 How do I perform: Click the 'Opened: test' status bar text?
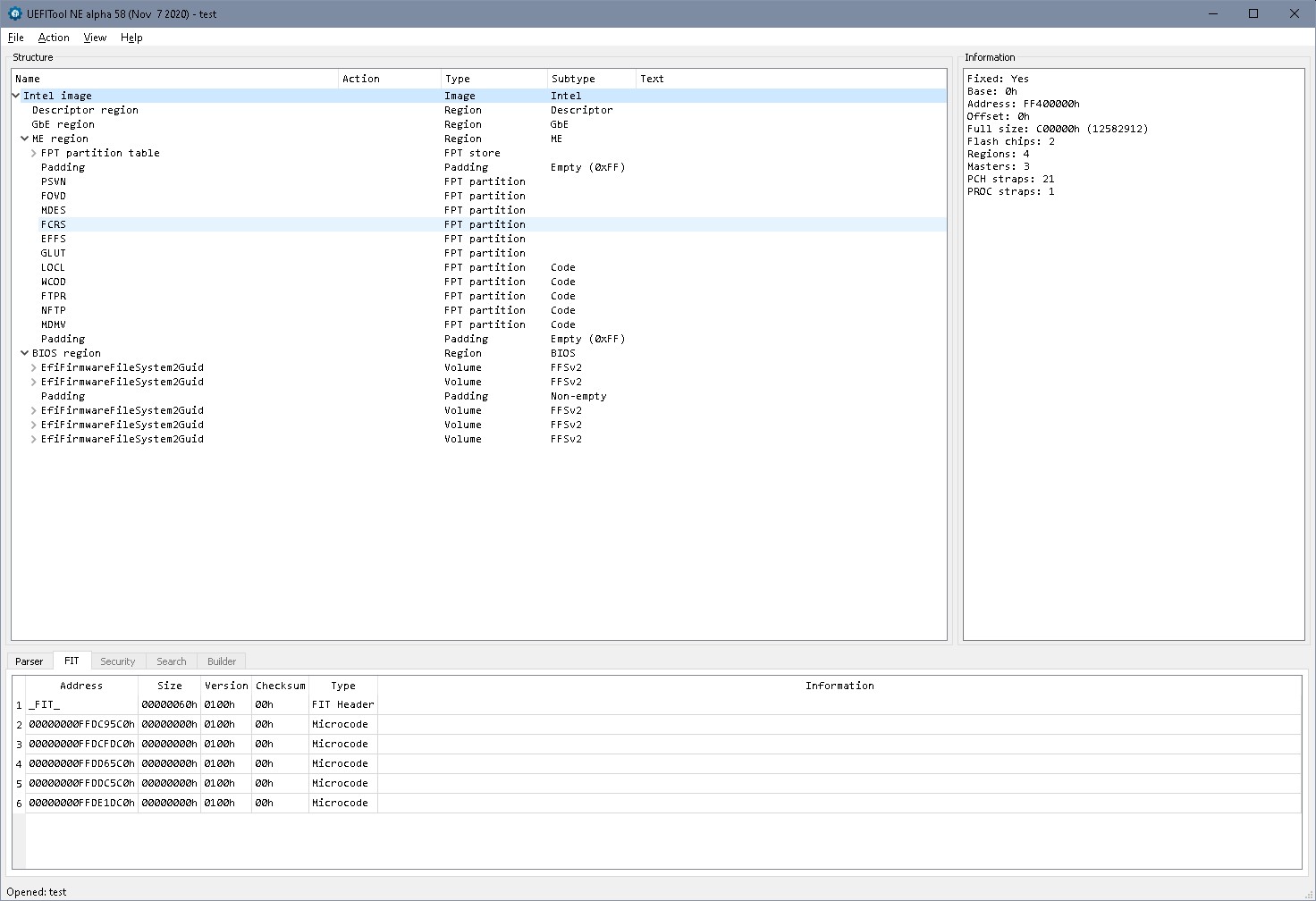pos(37,892)
